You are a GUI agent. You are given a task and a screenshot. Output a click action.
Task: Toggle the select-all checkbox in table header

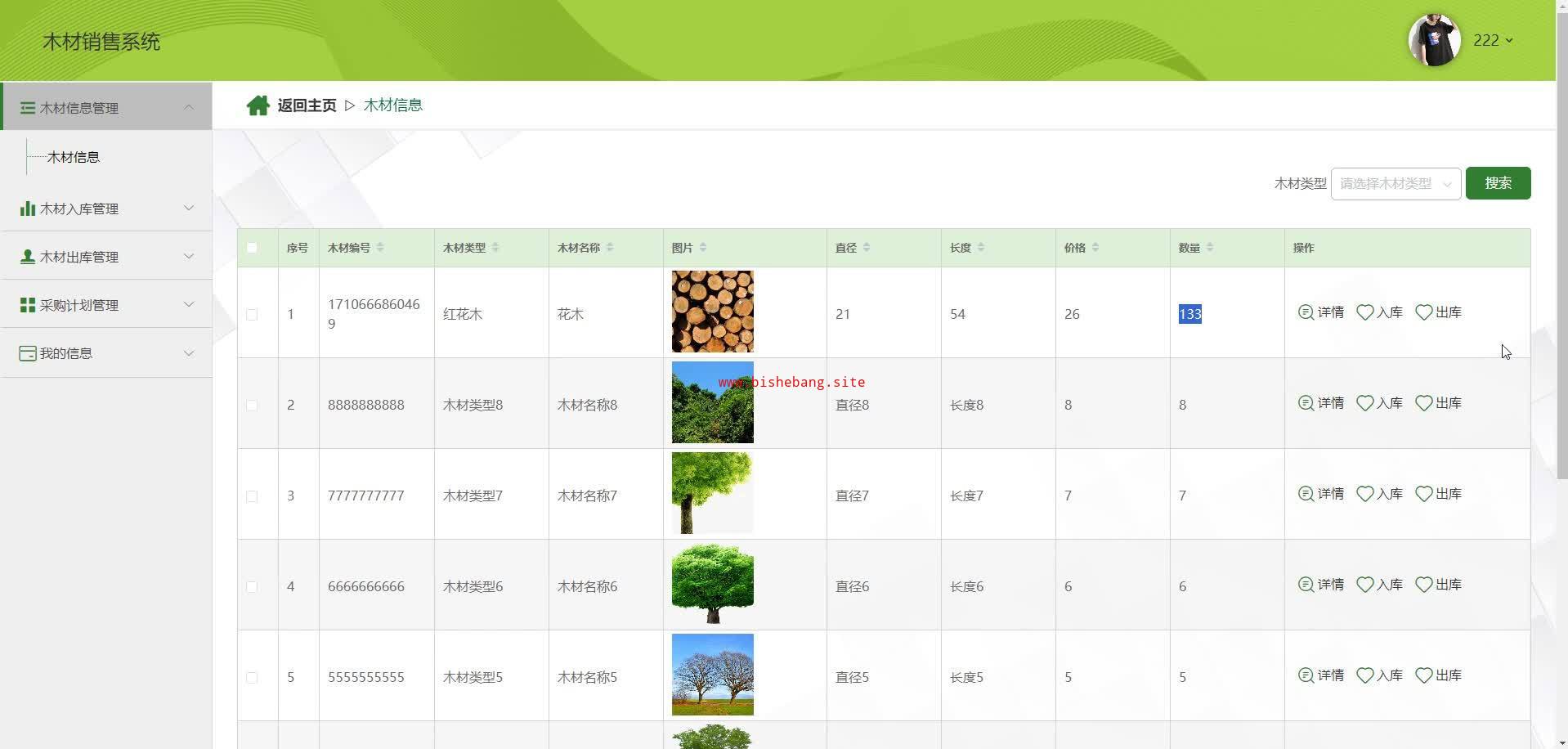pyautogui.click(x=252, y=248)
